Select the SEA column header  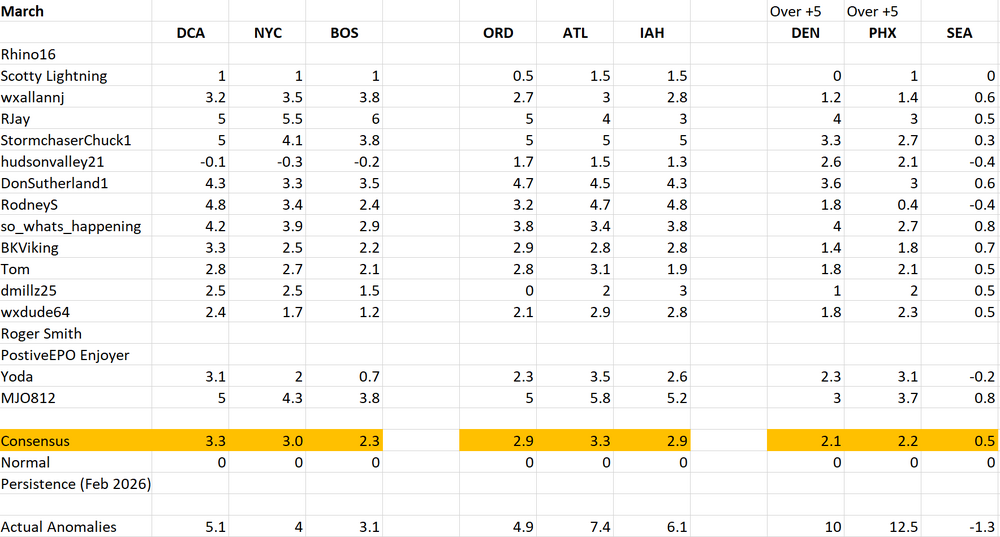pos(959,33)
